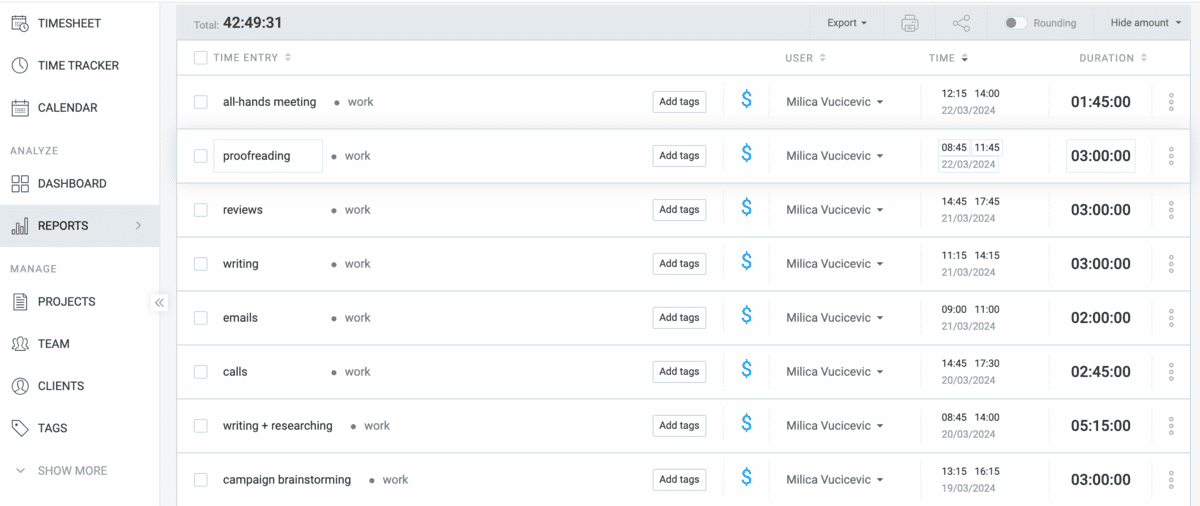Expand the Hide amount dropdown
Image resolution: width=1200 pixels, height=506 pixels.
(x=1145, y=23)
